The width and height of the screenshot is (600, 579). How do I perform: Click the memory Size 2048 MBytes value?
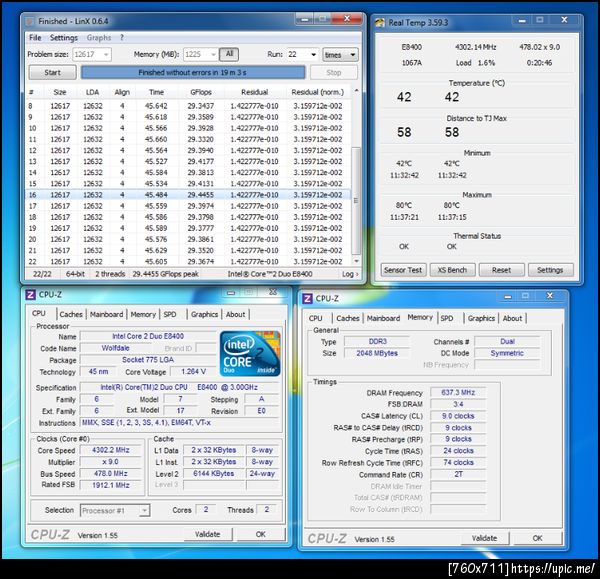pyautogui.click(x=377, y=353)
